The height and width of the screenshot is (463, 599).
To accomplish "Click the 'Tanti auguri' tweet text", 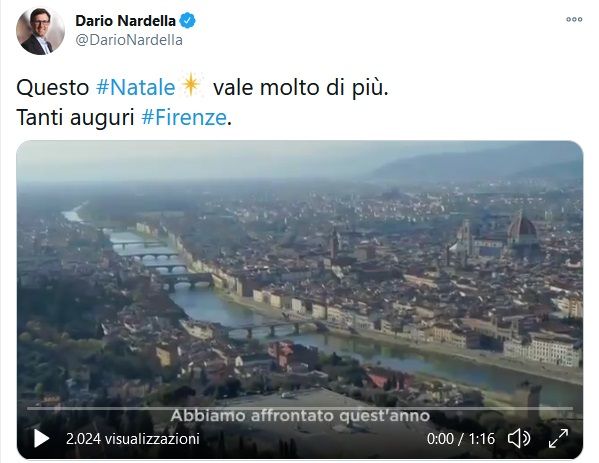I will (75, 117).
